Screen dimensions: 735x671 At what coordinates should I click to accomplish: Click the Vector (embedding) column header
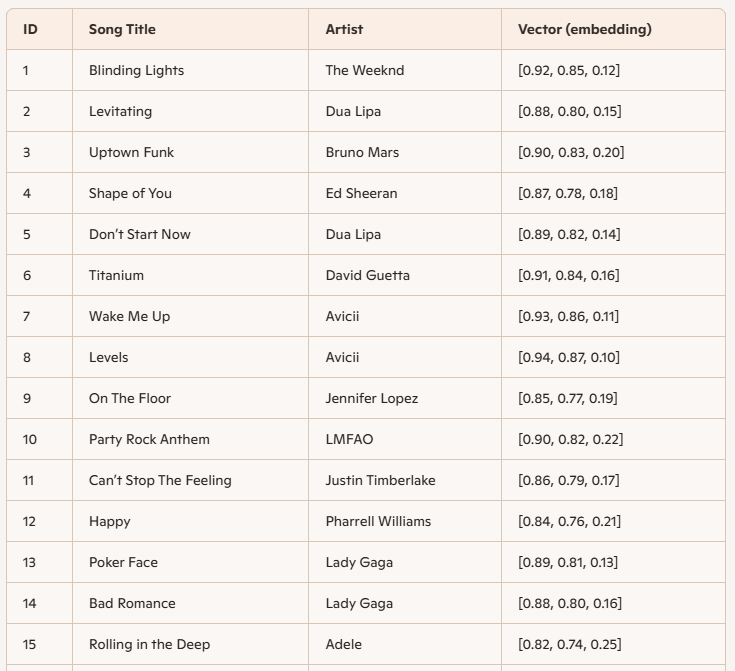point(584,29)
